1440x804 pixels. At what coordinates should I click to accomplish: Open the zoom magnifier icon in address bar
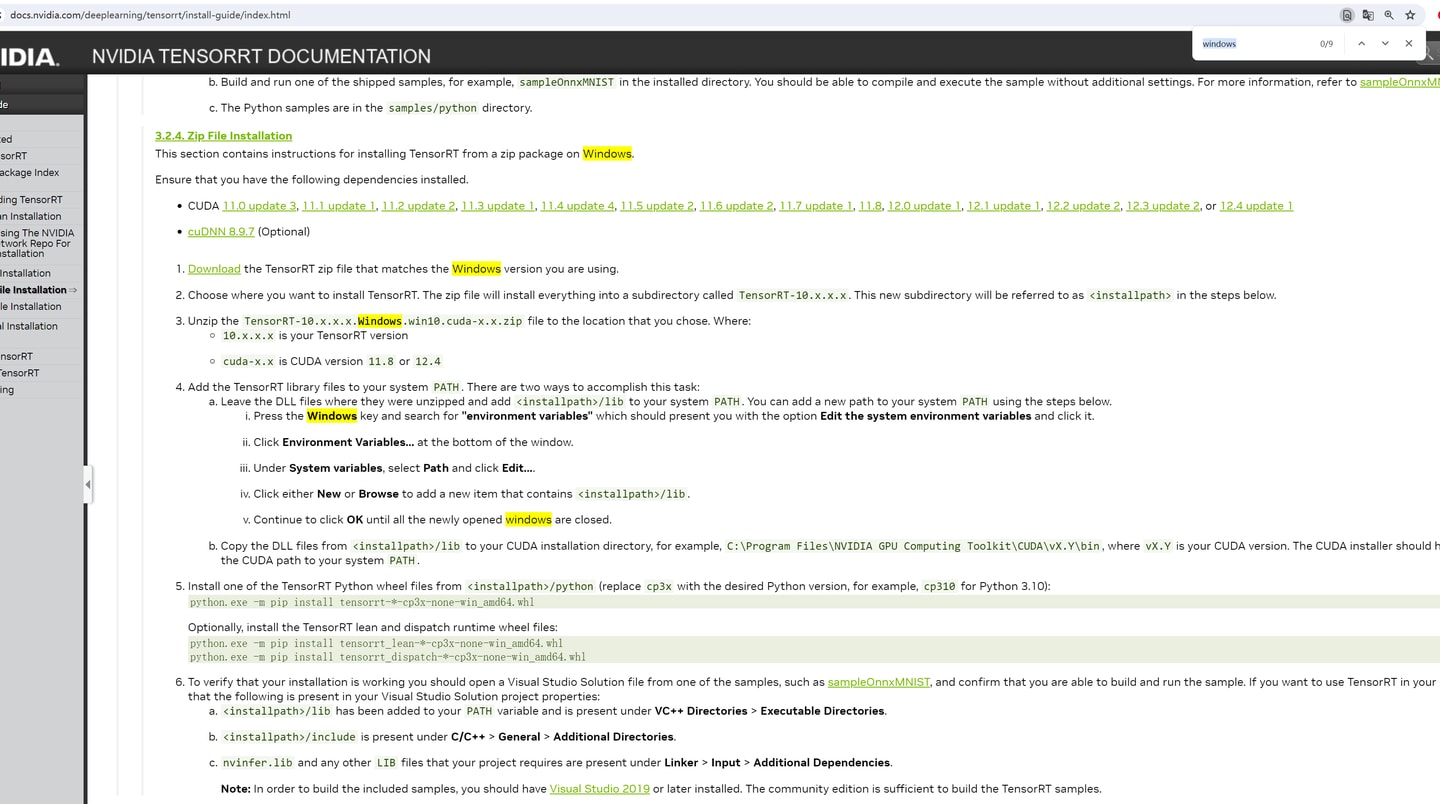(x=1389, y=15)
